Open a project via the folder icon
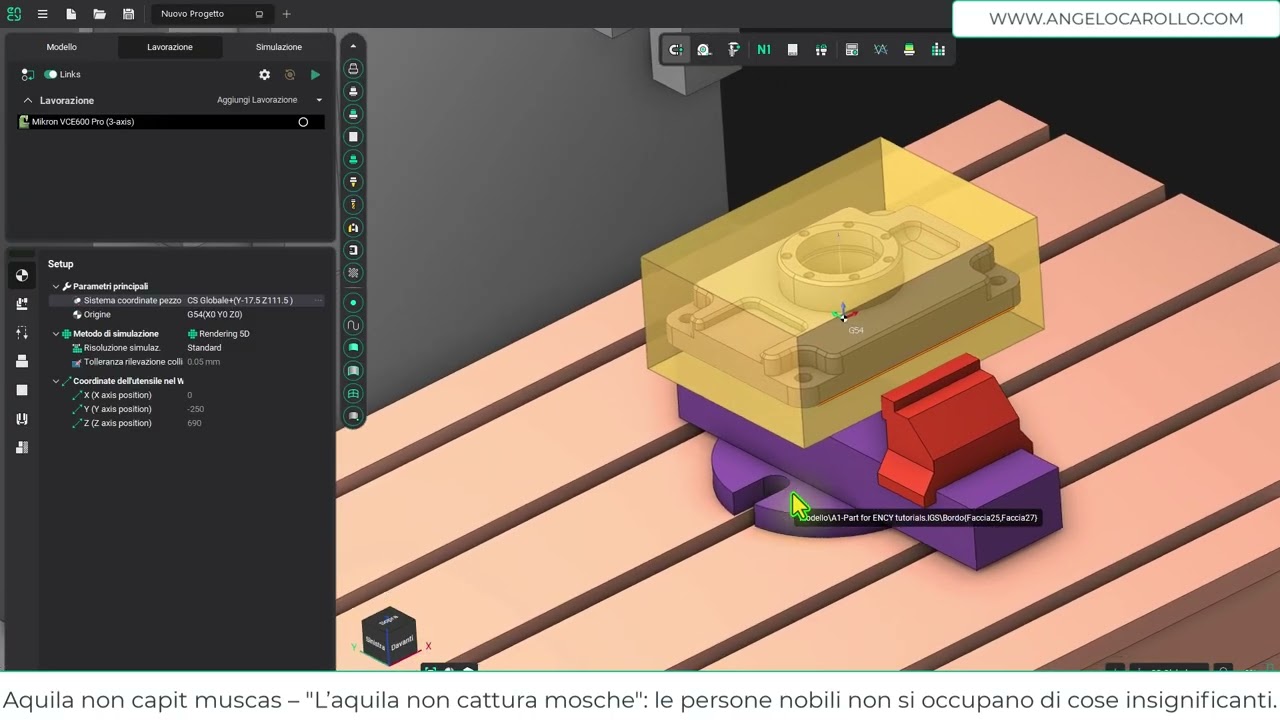This screenshot has width=1280, height=720. click(x=99, y=14)
